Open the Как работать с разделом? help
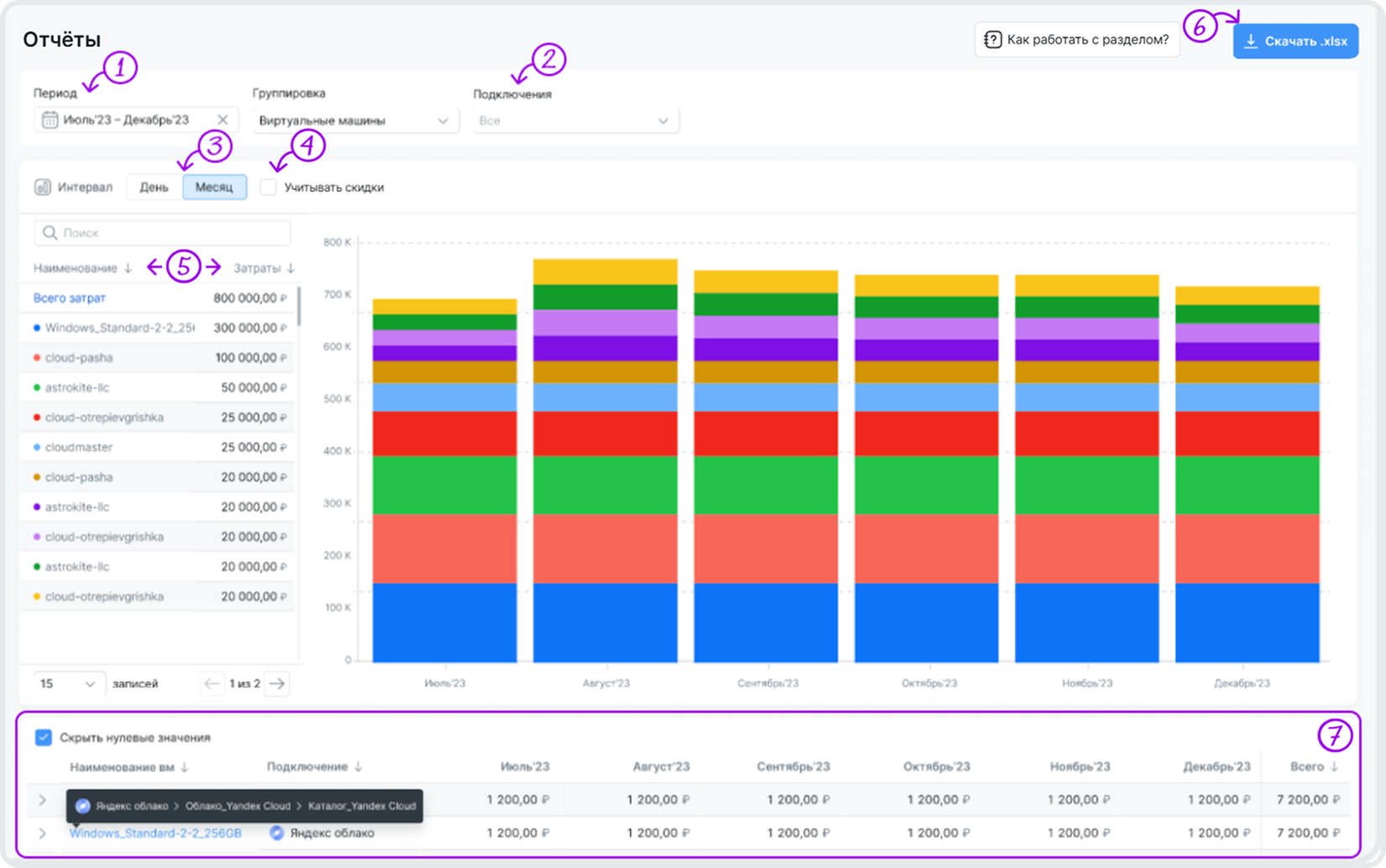Screen dimensions: 1386x868 pyautogui.click(x=1077, y=40)
